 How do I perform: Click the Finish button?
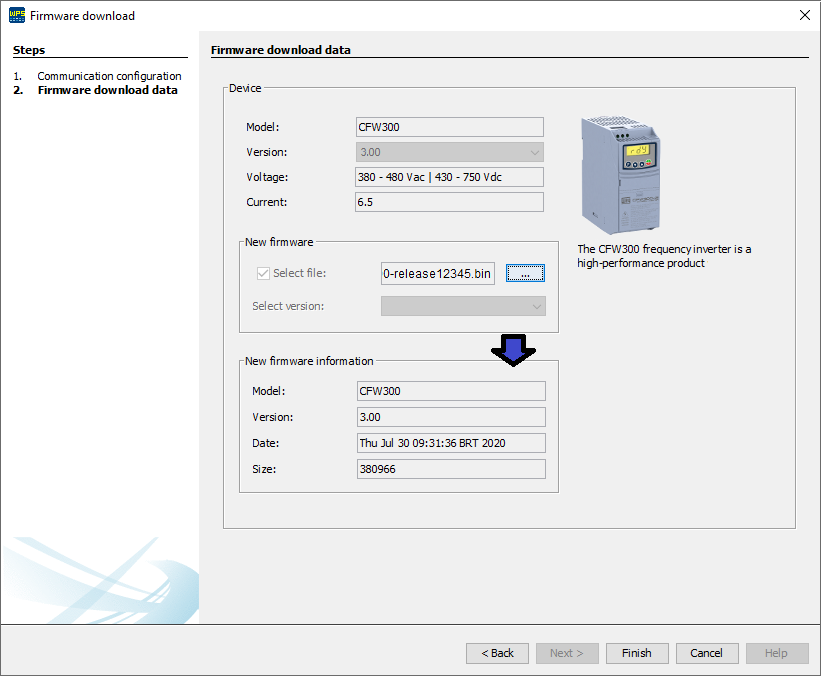point(637,653)
